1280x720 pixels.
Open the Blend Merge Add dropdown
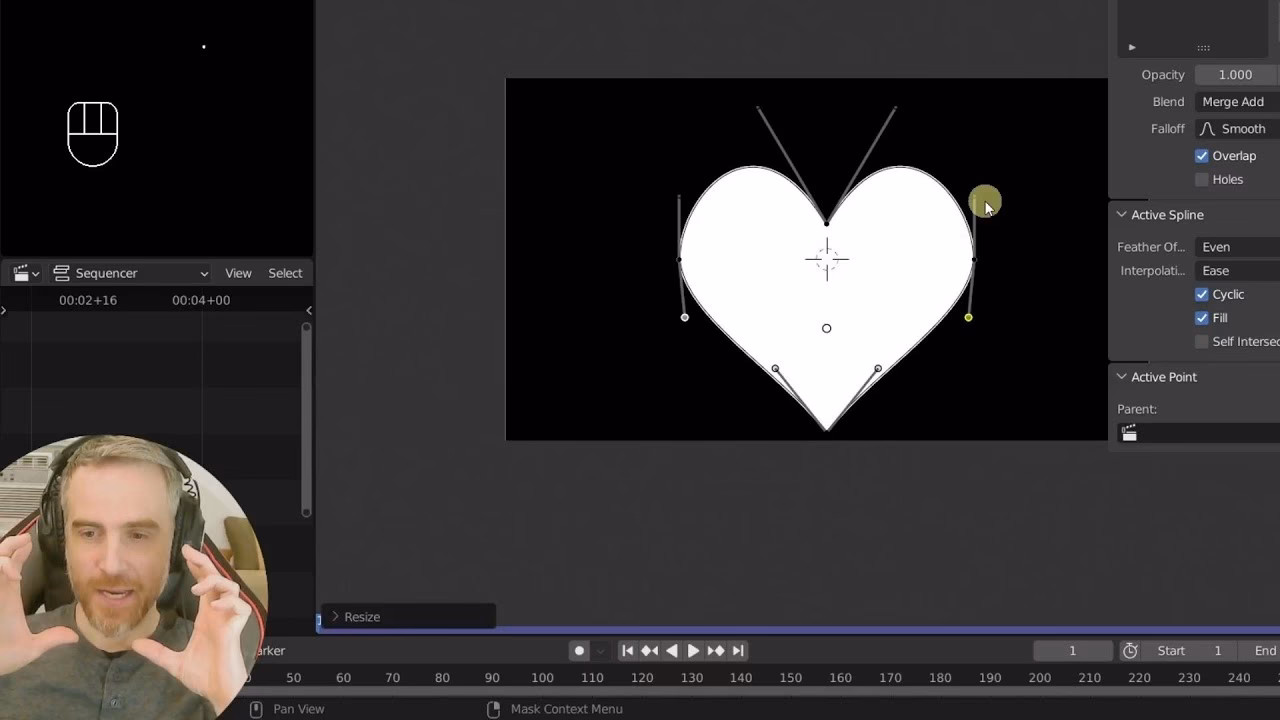click(1237, 102)
